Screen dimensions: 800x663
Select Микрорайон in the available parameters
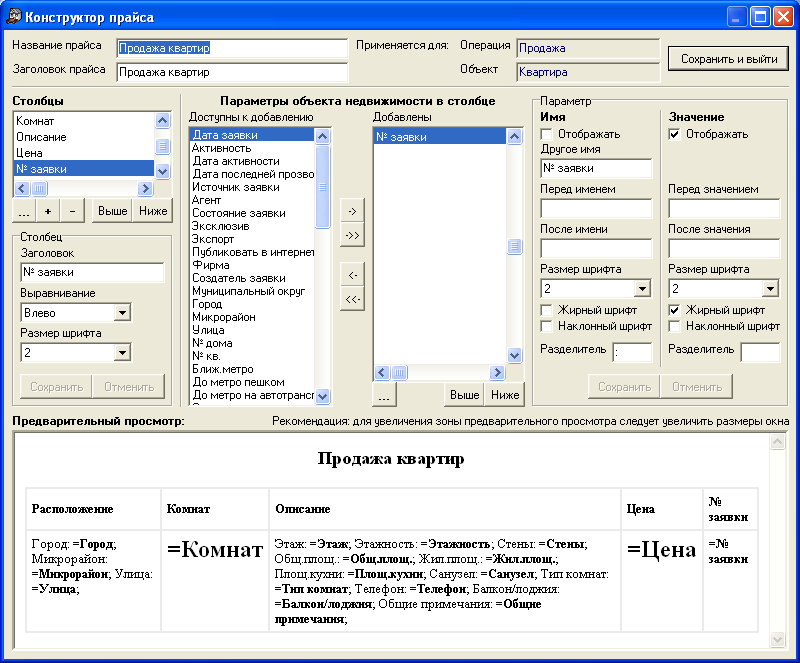tap(252, 317)
